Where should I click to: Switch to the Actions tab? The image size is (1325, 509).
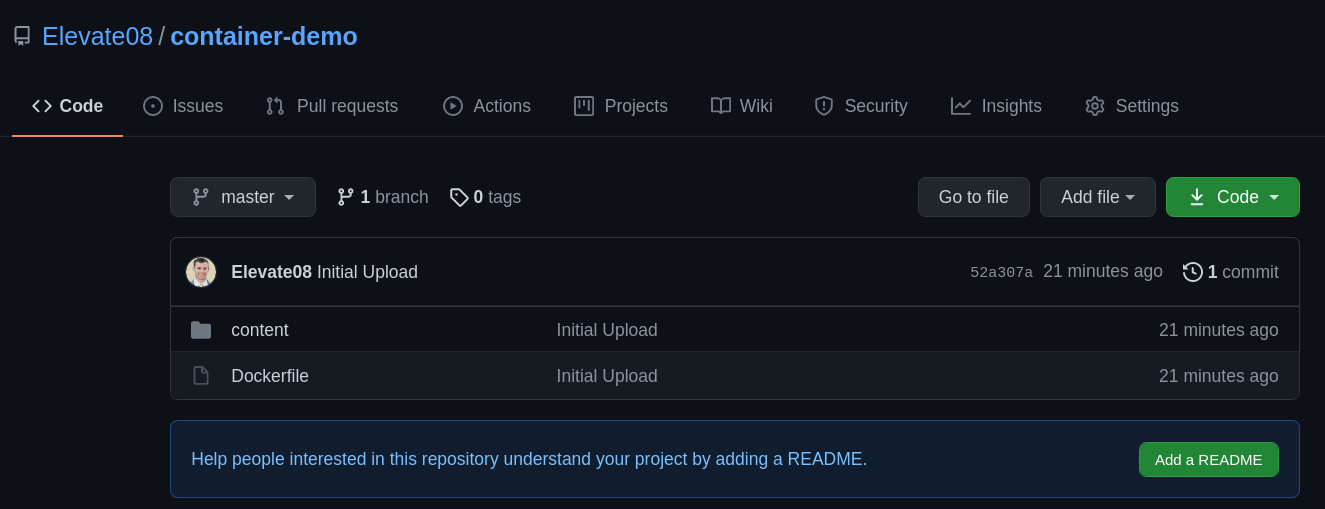coord(487,106)
